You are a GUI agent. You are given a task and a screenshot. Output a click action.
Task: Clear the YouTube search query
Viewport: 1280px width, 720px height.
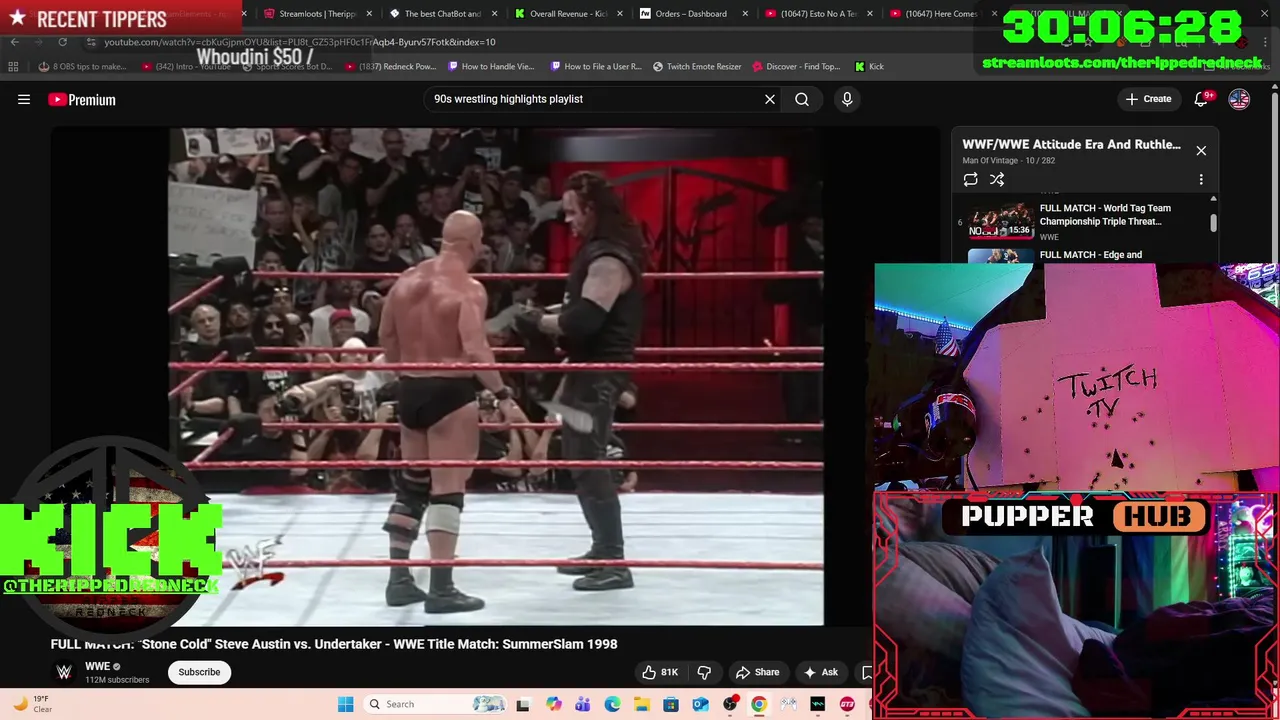coord(770,99)
